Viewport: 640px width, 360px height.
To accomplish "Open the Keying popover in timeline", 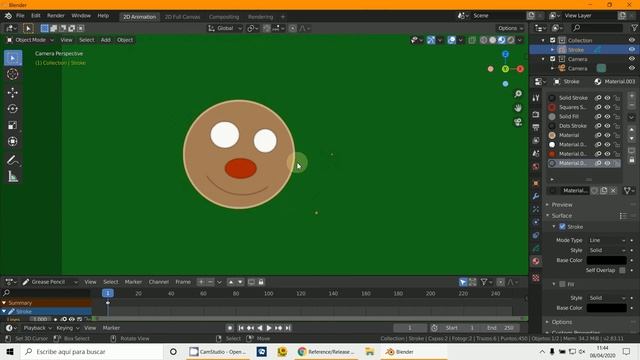I will [x=67, y=328].
